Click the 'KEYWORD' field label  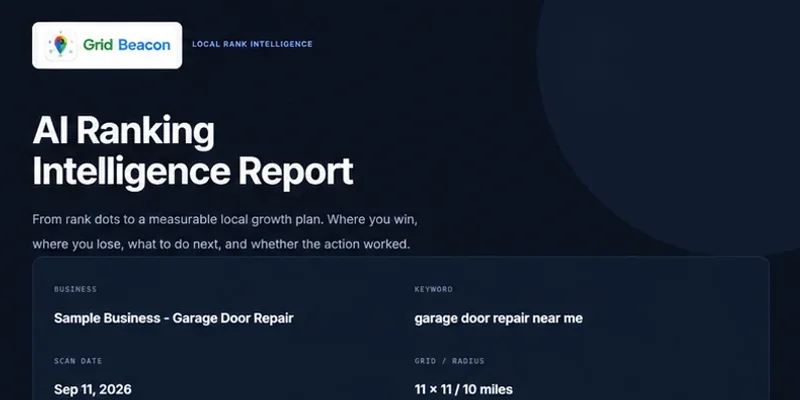click(x=434, y=289)
